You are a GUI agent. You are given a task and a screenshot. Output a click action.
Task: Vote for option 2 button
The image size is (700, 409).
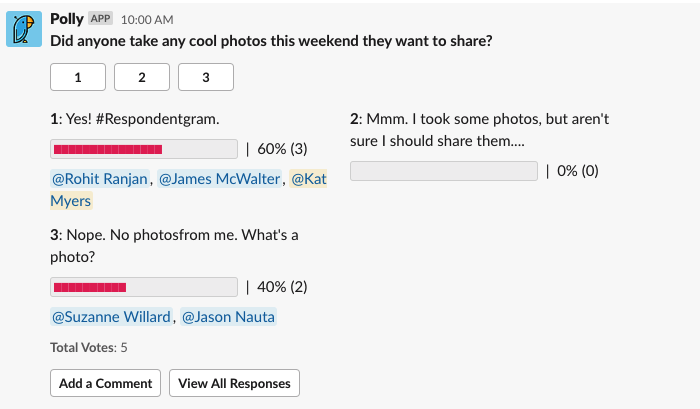[141, 77]
